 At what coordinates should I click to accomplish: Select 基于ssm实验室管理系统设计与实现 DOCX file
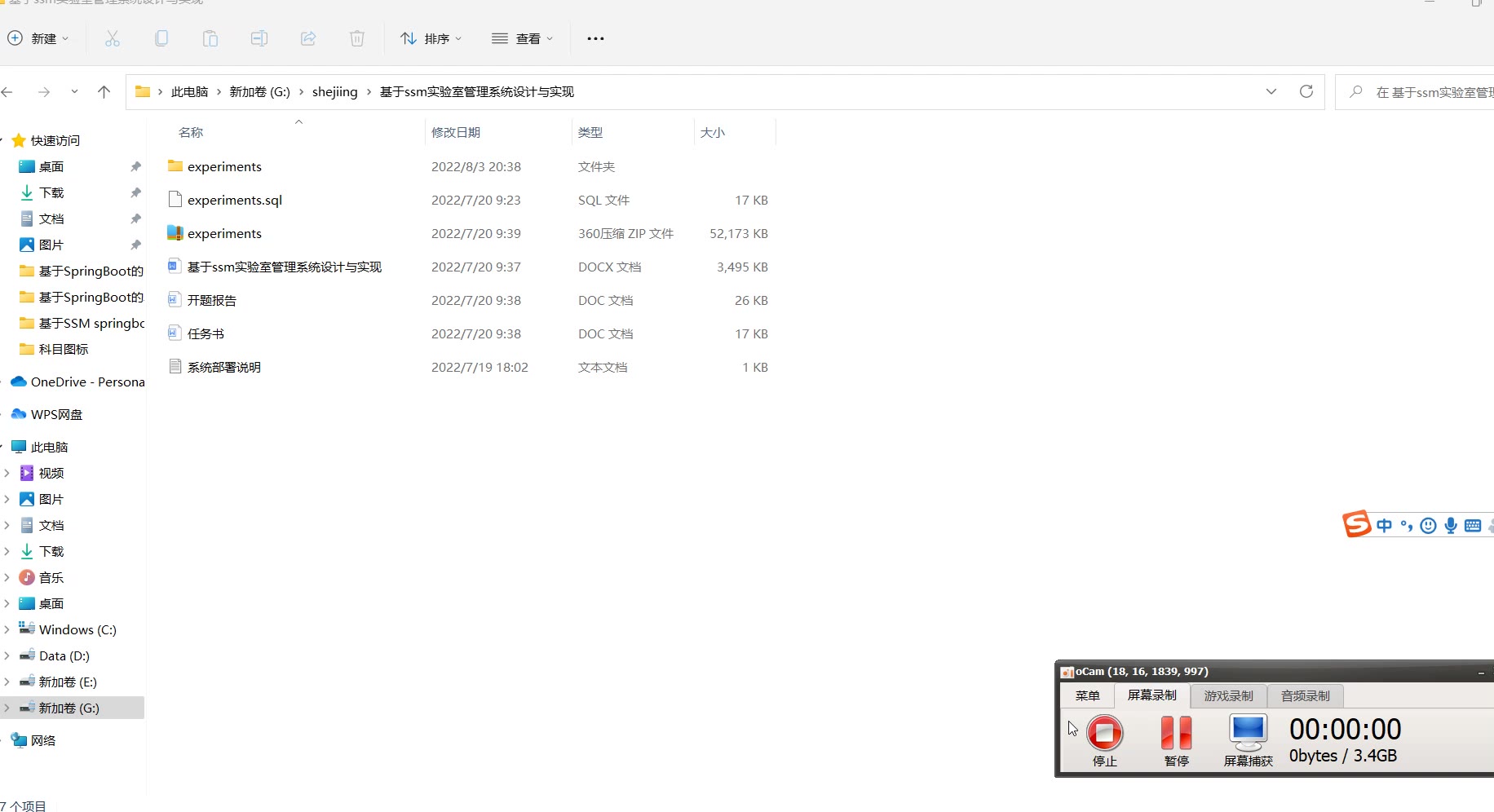(285, 267)
